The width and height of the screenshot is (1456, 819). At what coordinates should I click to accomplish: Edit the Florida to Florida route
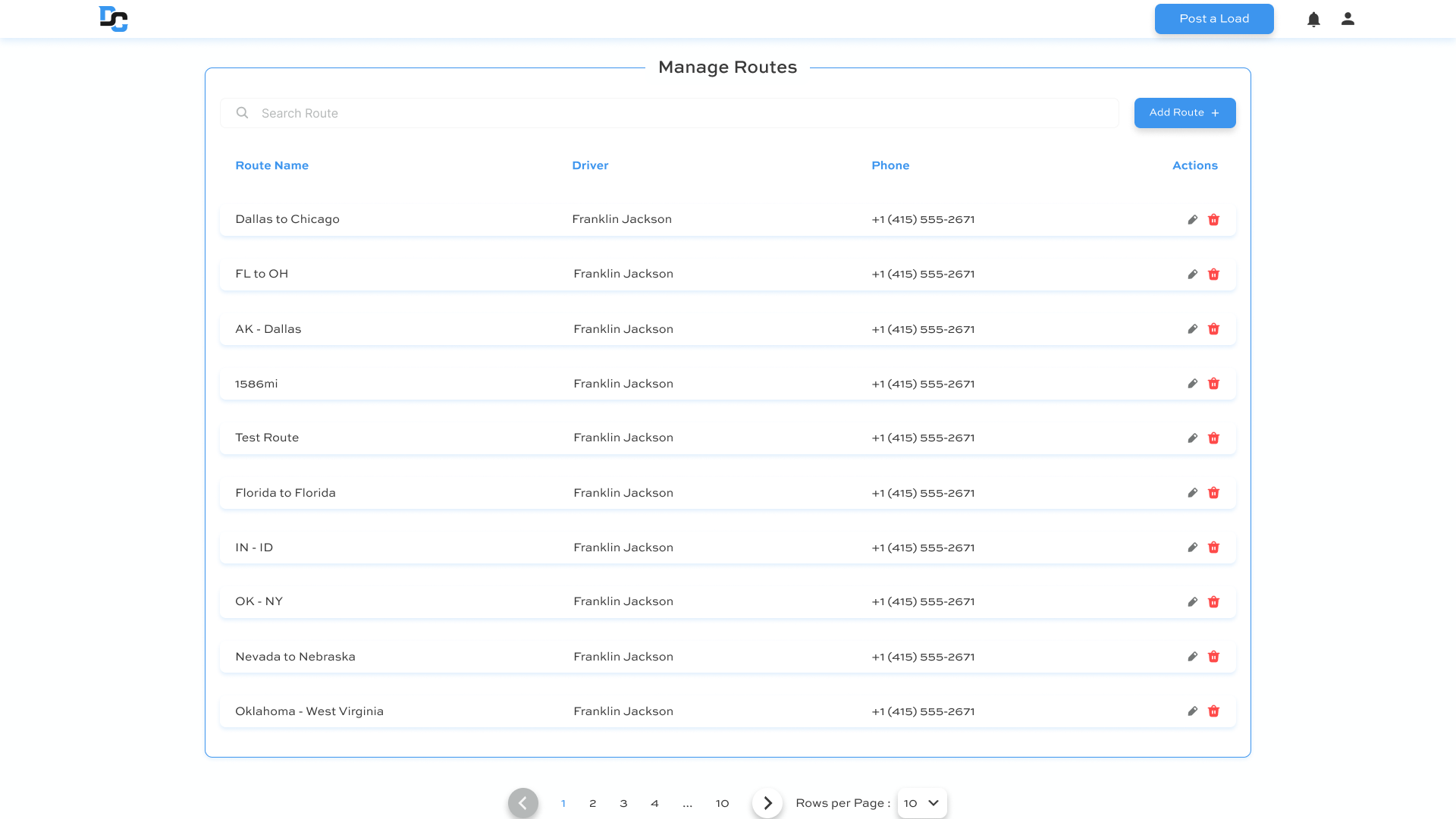click(x=1192, y=493)
